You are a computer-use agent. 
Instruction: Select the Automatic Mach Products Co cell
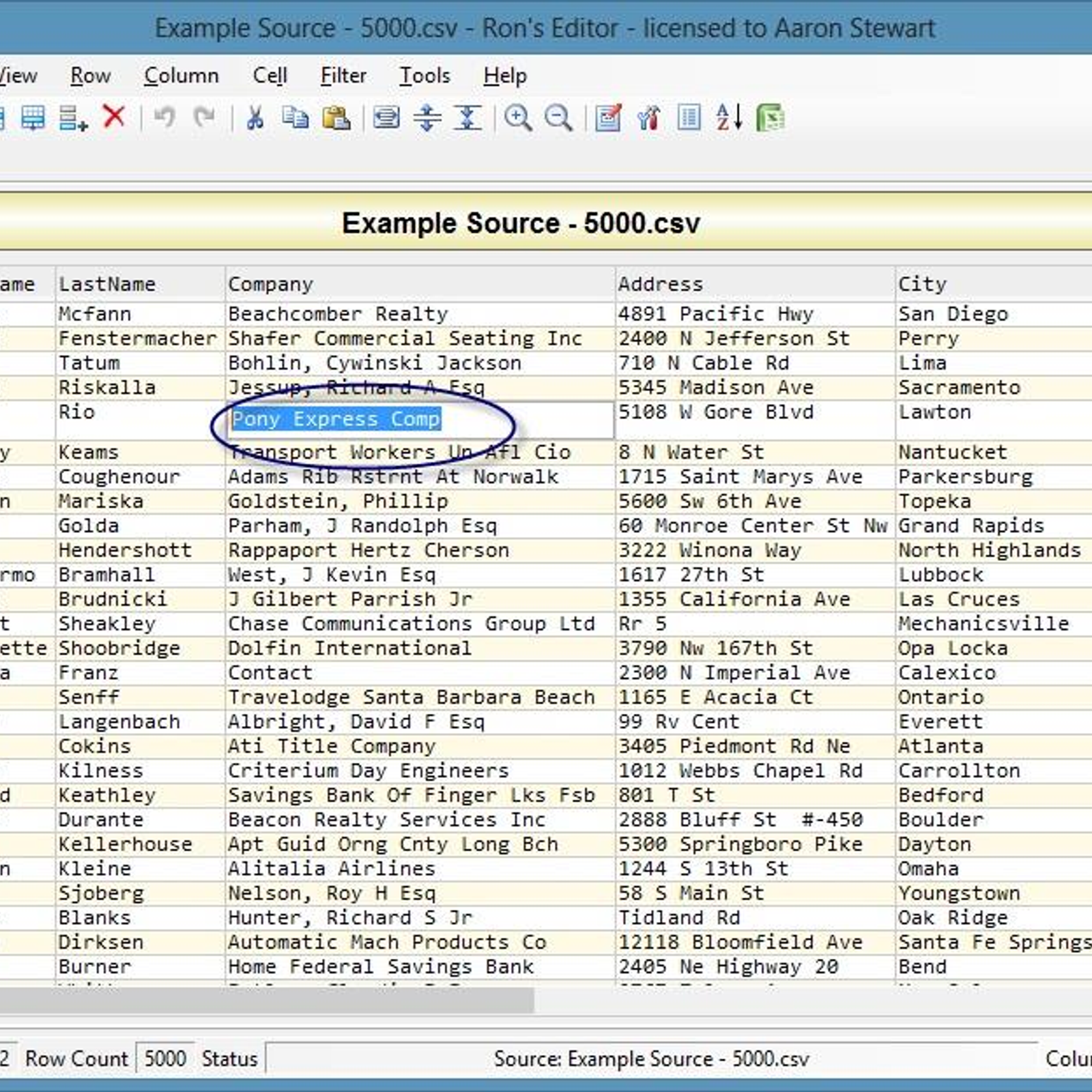(x=420, y=943)
